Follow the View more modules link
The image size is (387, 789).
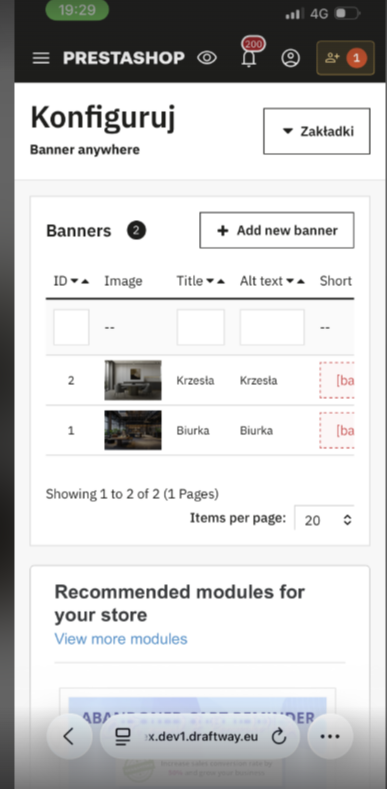121,639
